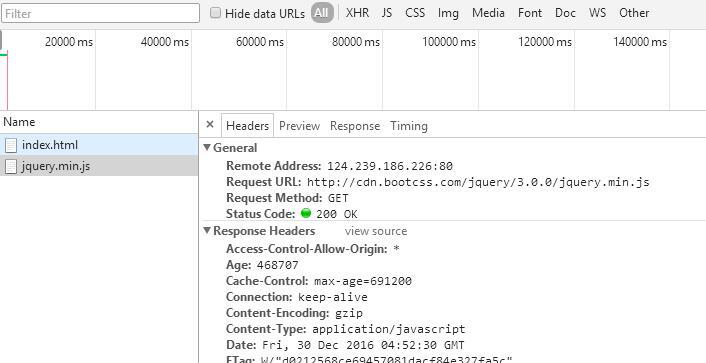Click the Access-Control-Allow-Origin header name
The image size is (706, 363).
click(307, 249)
